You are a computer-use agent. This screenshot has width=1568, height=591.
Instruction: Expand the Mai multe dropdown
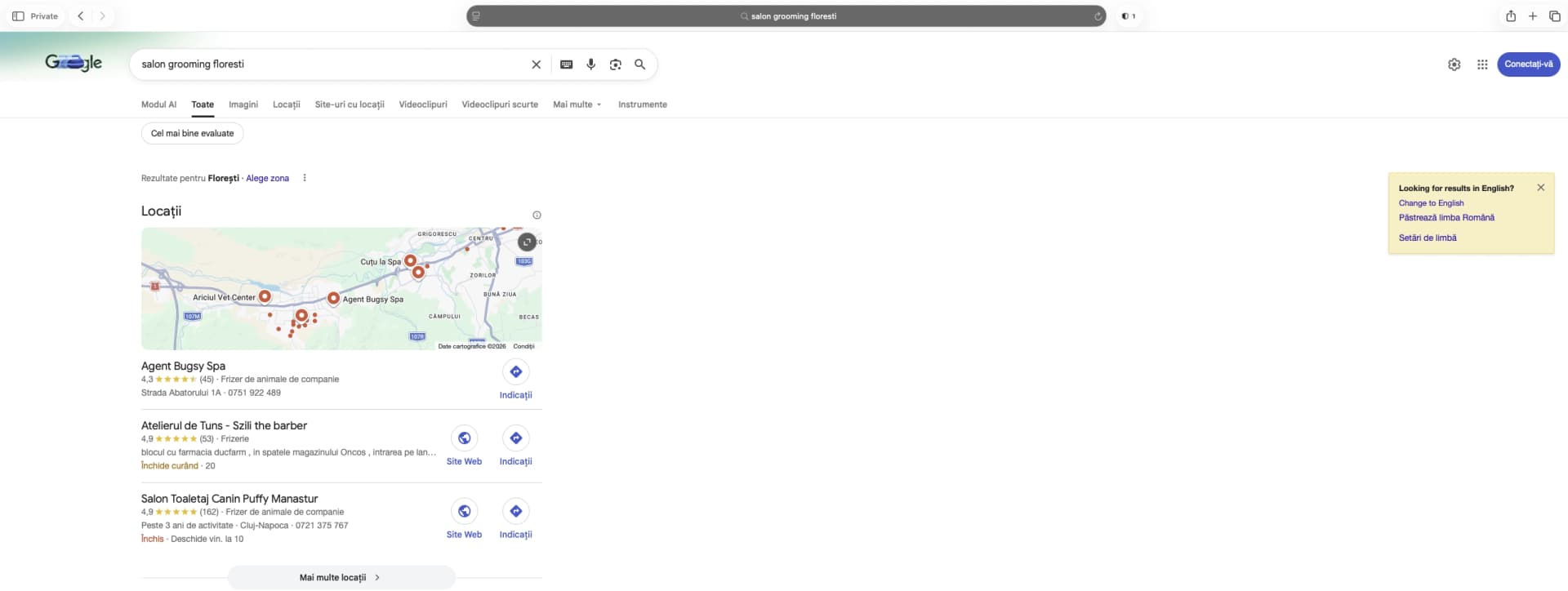[577, 104]
